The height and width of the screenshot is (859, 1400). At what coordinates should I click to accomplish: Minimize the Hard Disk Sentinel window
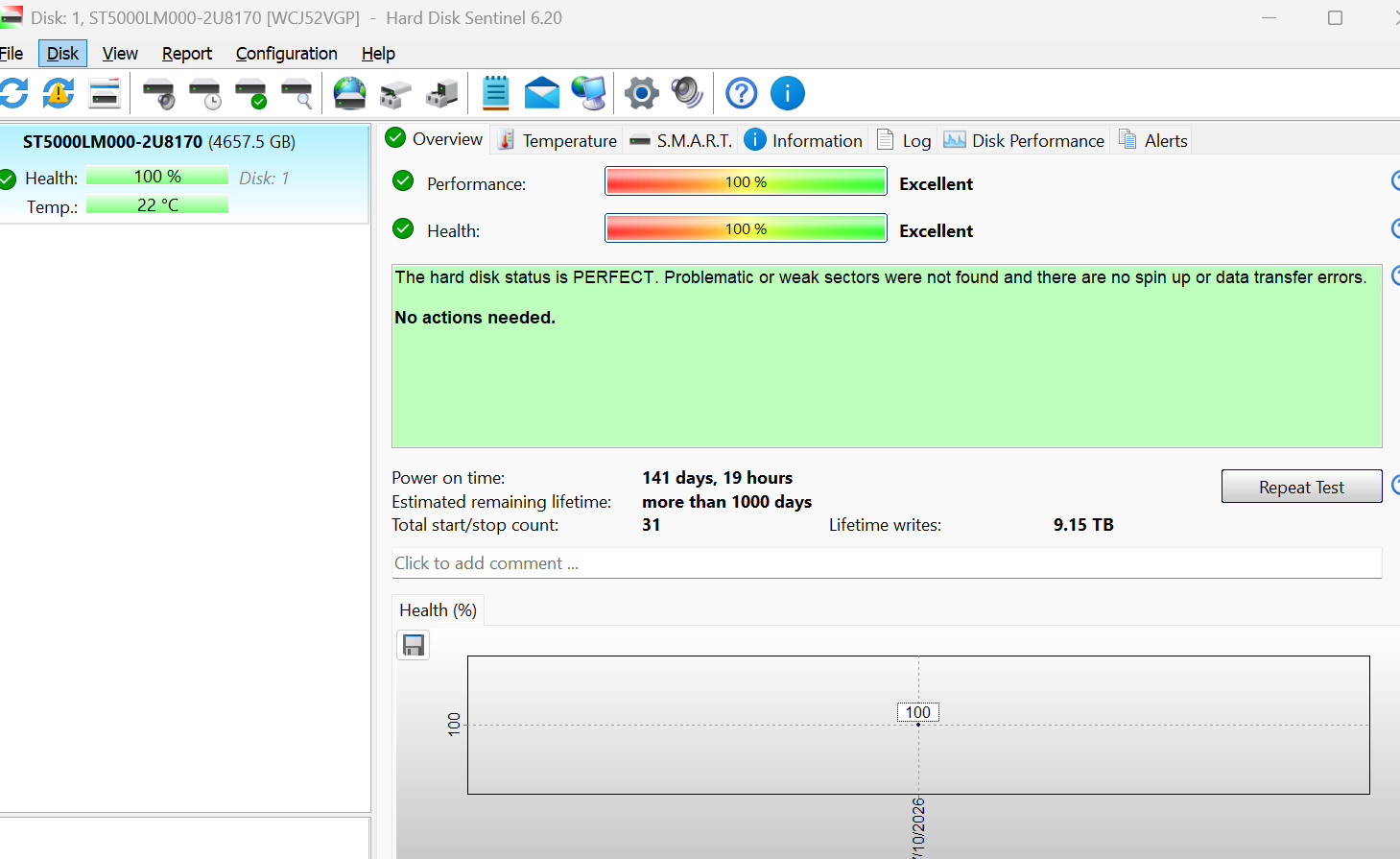click(1269, 18)
